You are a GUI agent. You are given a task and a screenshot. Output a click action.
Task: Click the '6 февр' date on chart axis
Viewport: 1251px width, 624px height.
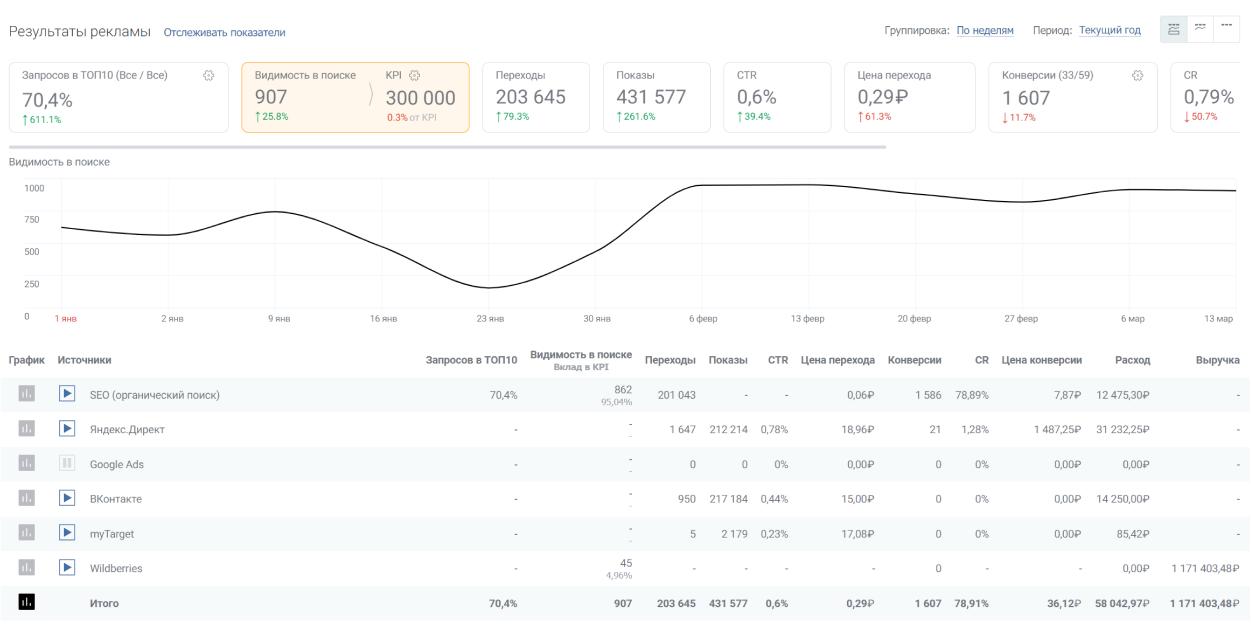pos(703,319)
